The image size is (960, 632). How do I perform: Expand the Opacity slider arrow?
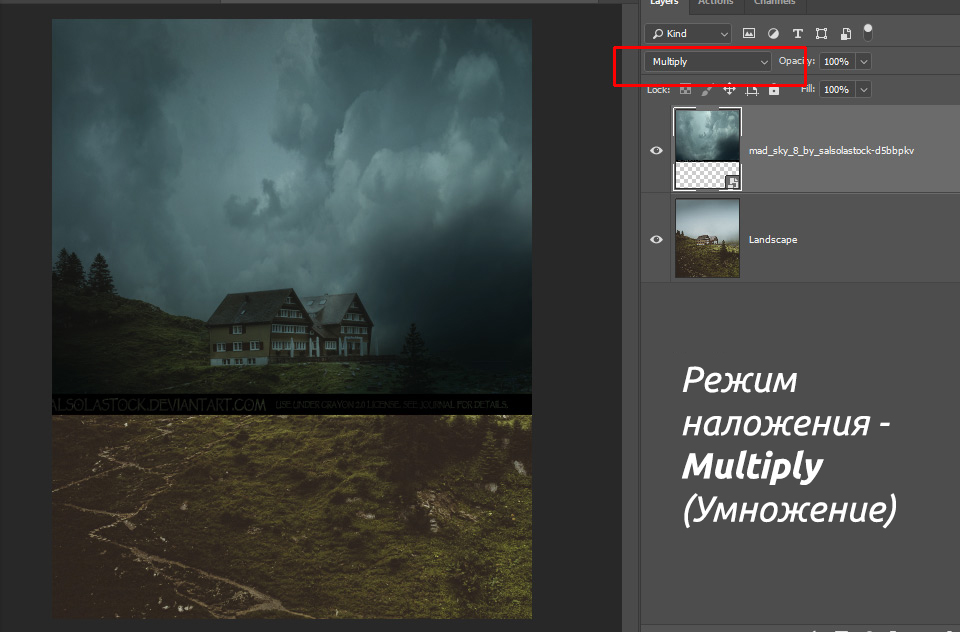[863, 61]
